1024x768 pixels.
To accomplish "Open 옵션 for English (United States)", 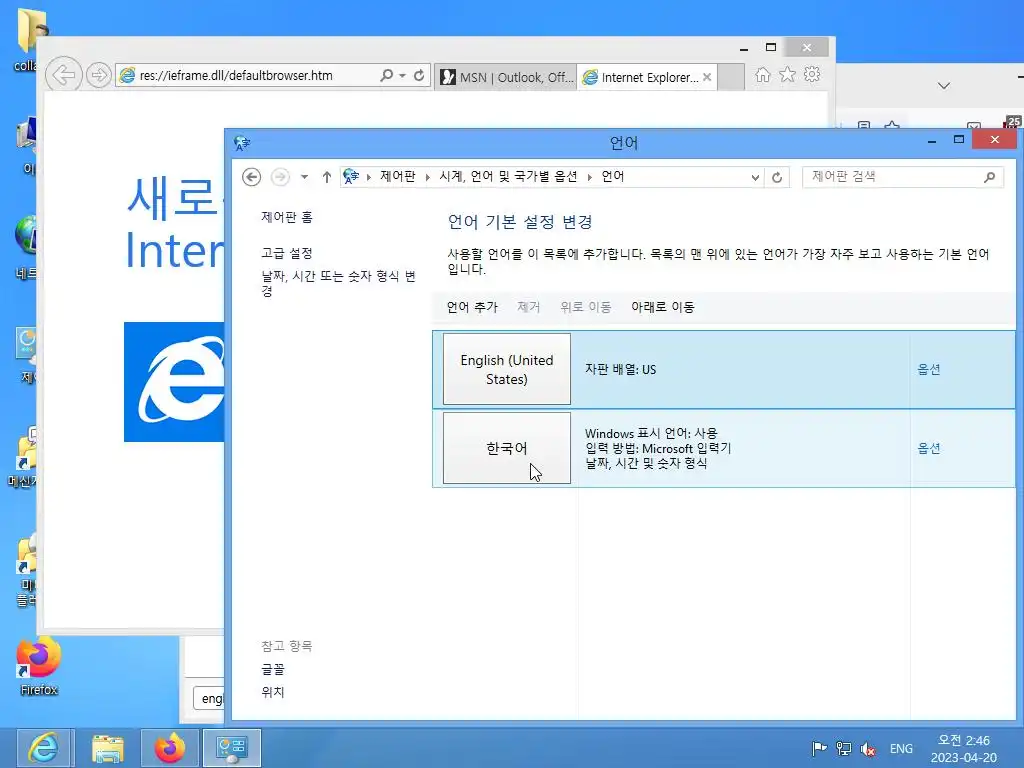I will pos(929,370).
